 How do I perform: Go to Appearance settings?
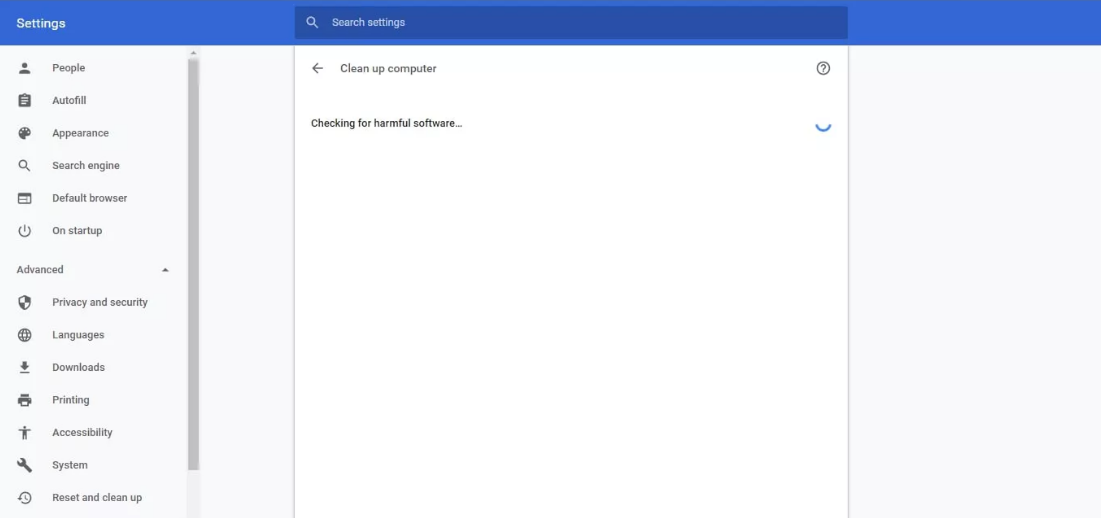click(x=80, y=133)
